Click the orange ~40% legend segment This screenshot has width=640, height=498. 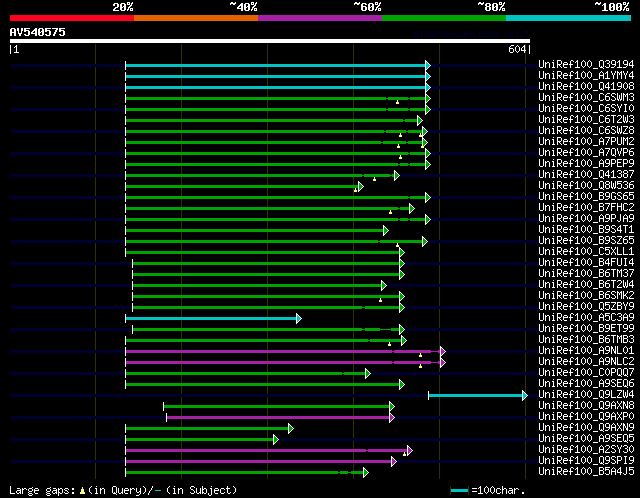tap(196, 18)
